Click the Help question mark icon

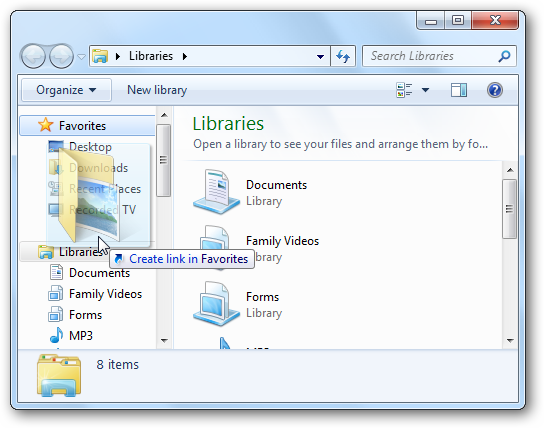[495, 90]
